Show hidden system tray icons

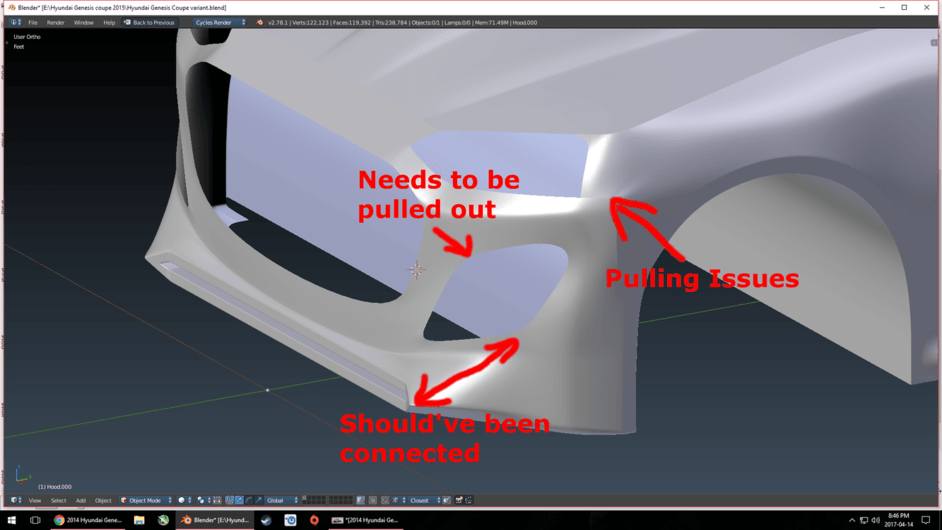point(851,520)
